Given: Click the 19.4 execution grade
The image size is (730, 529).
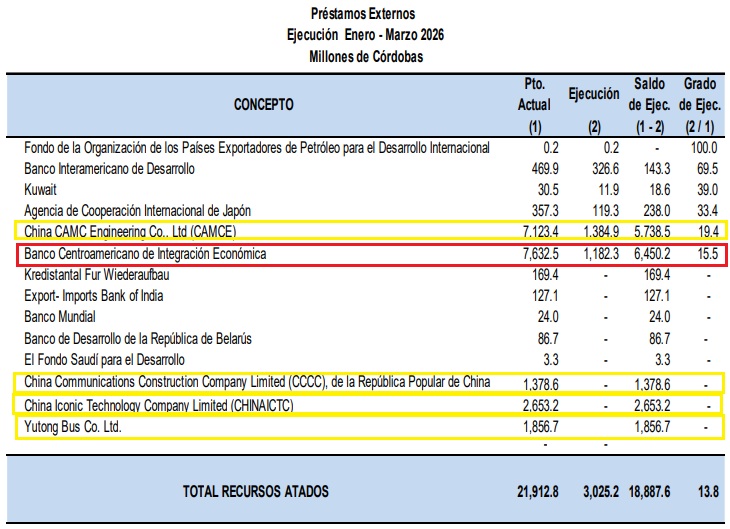Looking at the screenshot, I should pyautogui.click(x=708, y=231).
